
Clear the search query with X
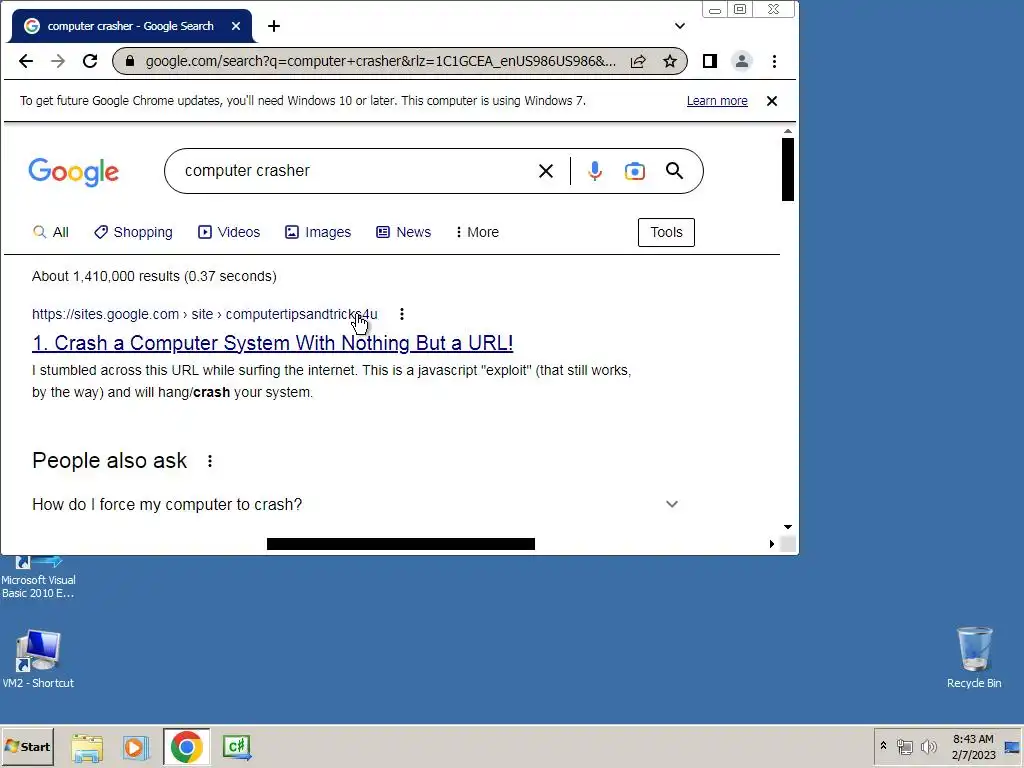pyautogui.click(x=546, y=171)
